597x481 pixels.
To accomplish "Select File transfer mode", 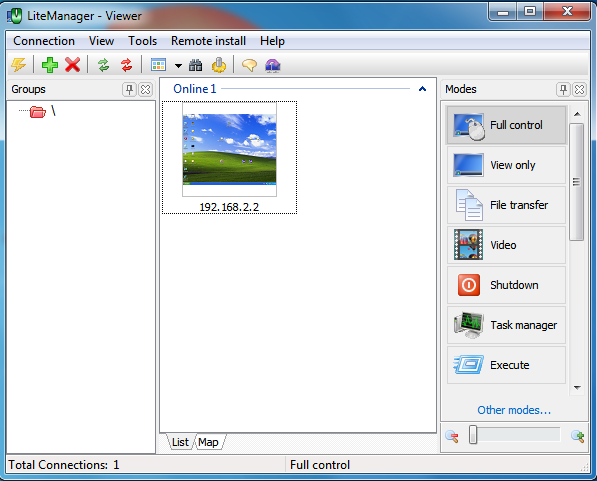I will [x=506, y=205].
